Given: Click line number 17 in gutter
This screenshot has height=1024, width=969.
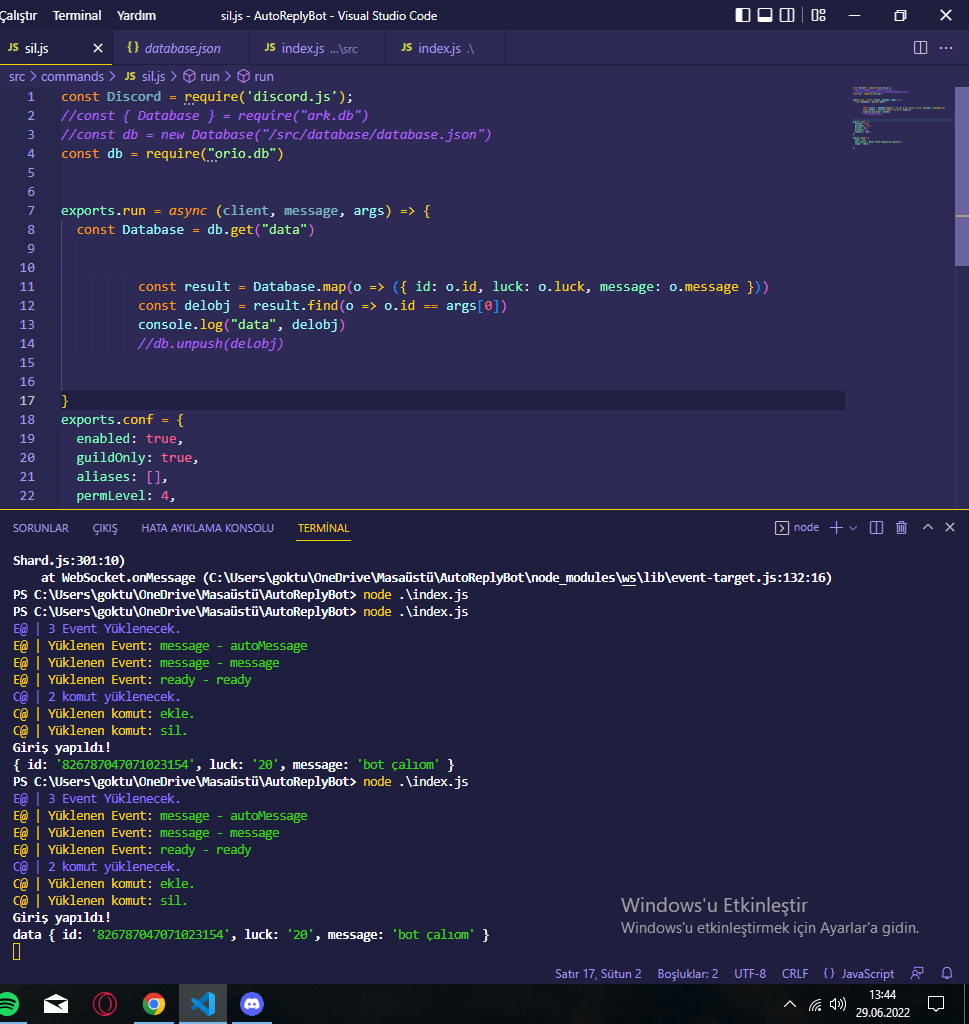Looking at the screenshot, I should click(x=27, y=401).
